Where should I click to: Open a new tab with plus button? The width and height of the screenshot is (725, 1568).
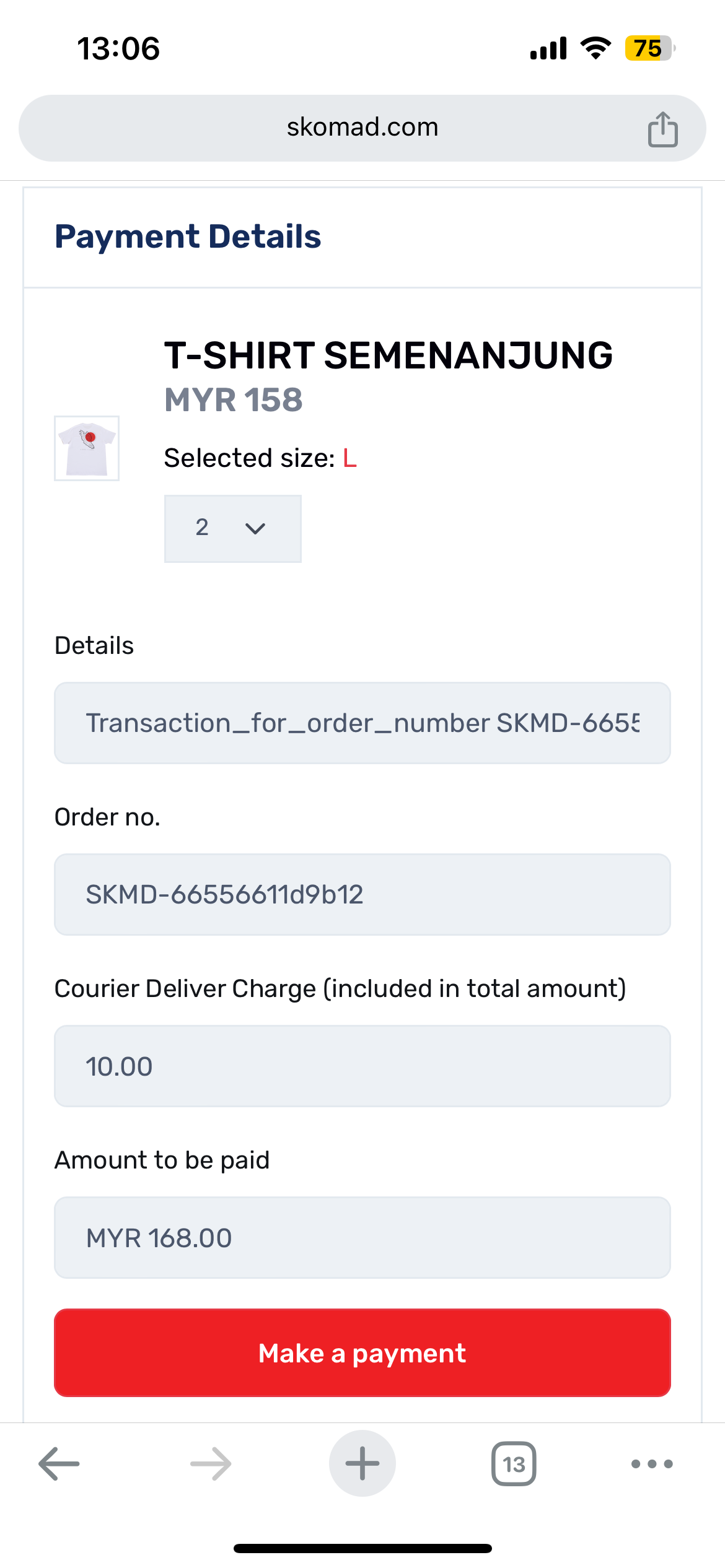tap(362, 1464)
